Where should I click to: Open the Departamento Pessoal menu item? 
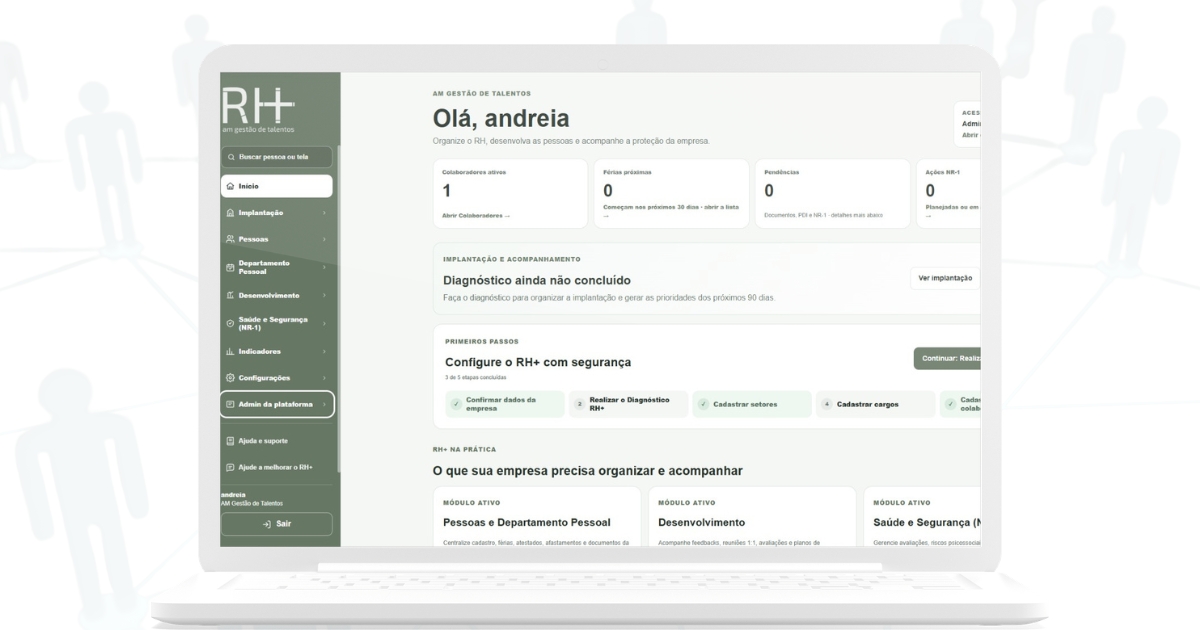coord(277,267)
